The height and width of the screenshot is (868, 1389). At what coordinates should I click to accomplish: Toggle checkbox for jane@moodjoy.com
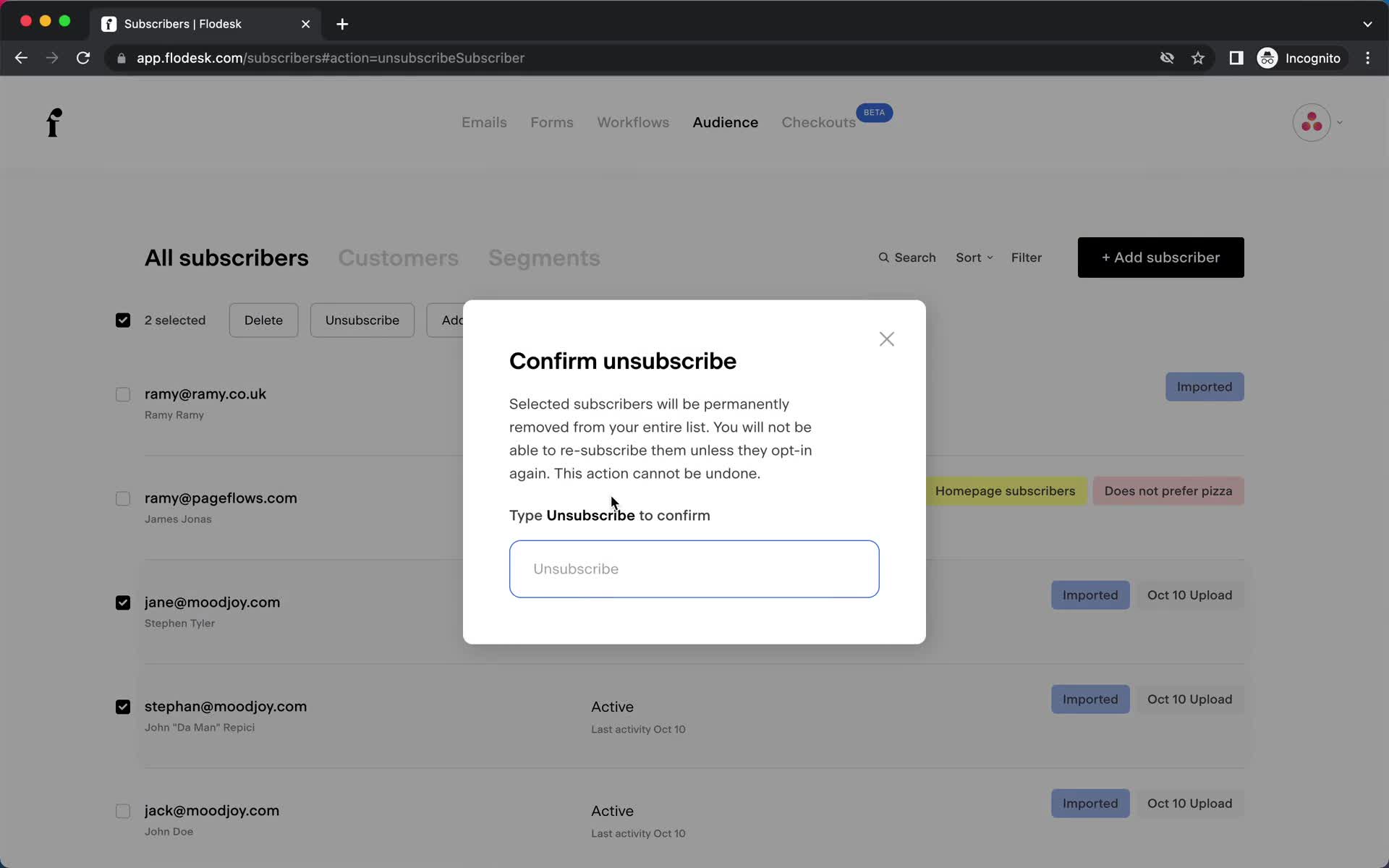point(123,602)
